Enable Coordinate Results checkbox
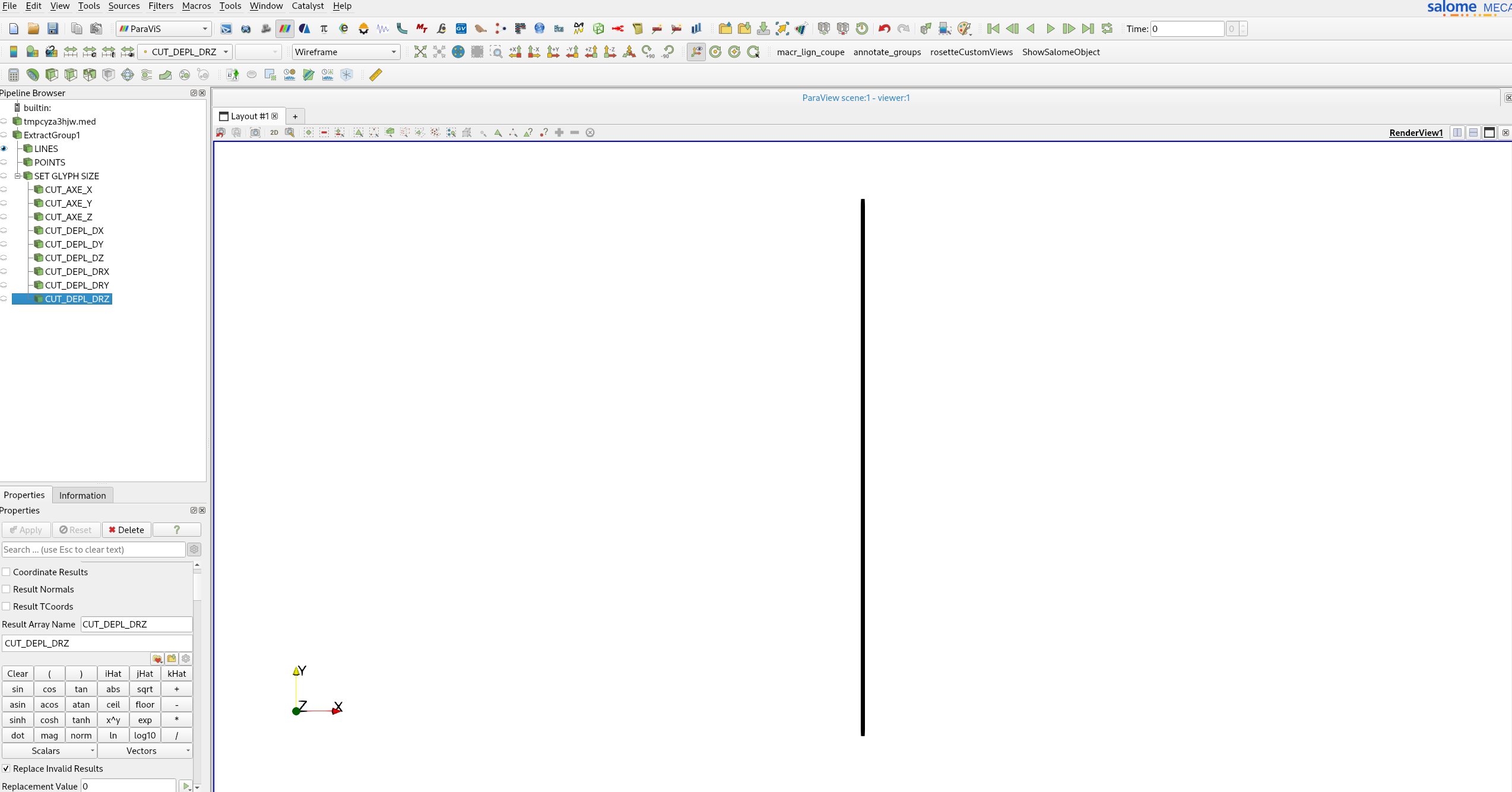 click(7, 572)
